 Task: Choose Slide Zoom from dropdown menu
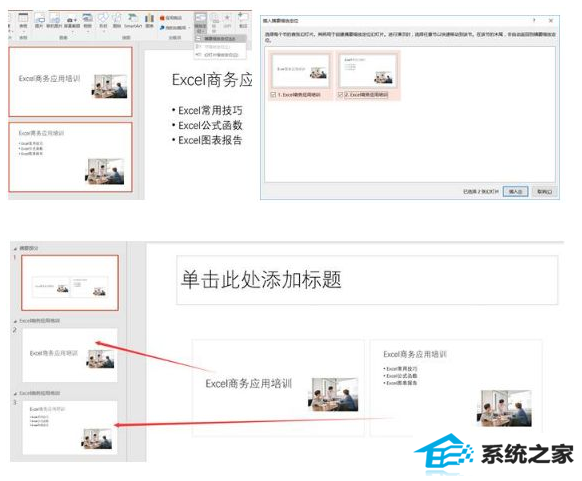(x=220, y=55)
